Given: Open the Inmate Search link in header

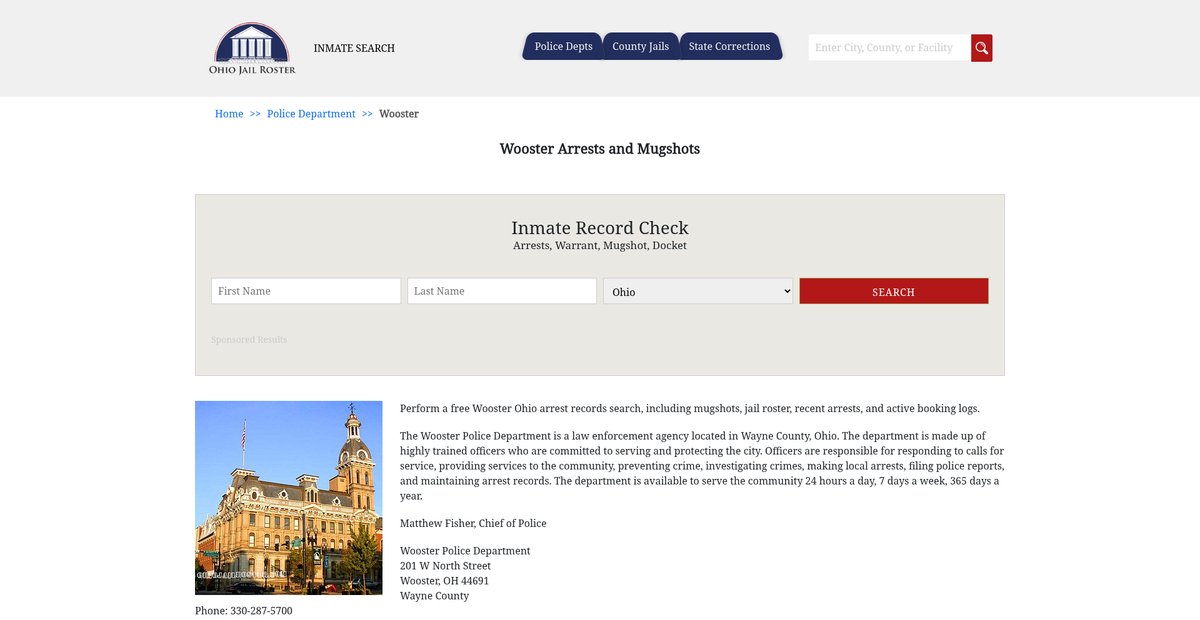Looking at the screenshot, I should (354, 48).
